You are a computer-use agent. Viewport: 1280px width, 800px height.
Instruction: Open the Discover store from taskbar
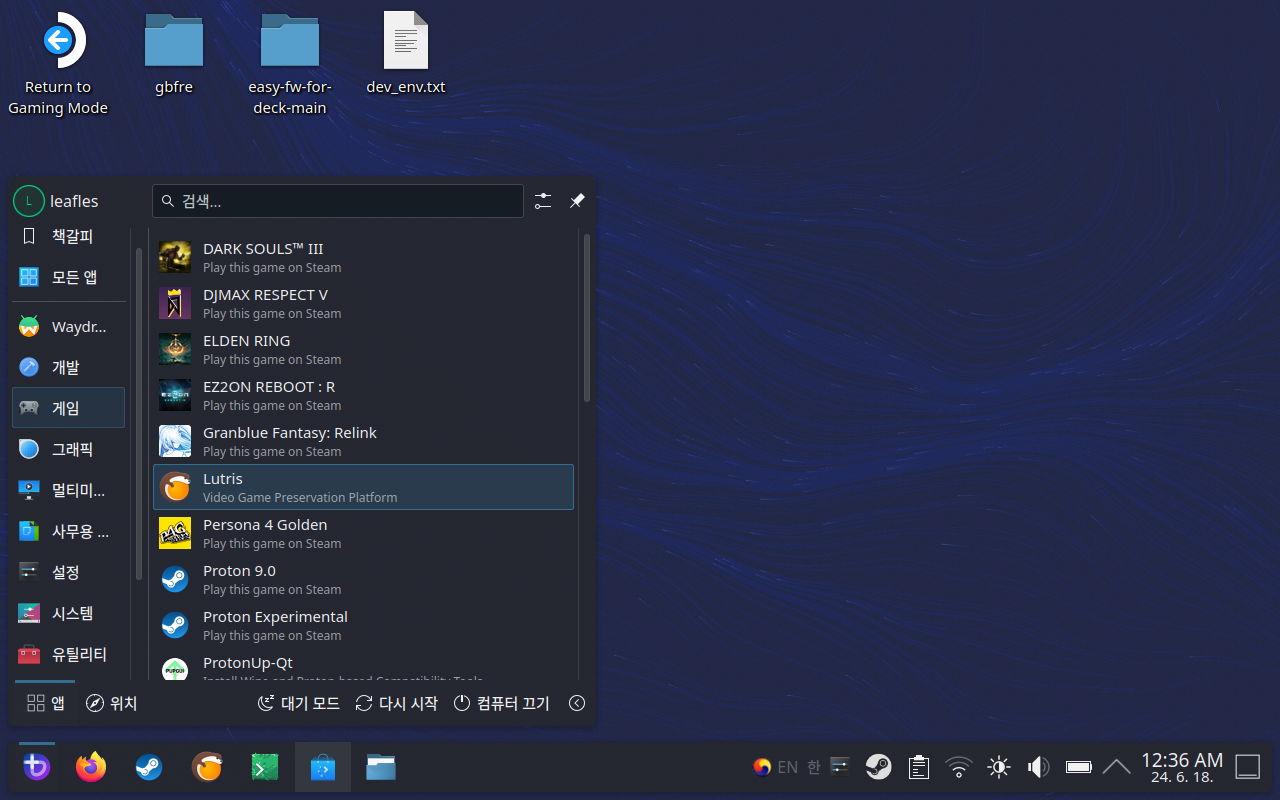click(323, 767)
